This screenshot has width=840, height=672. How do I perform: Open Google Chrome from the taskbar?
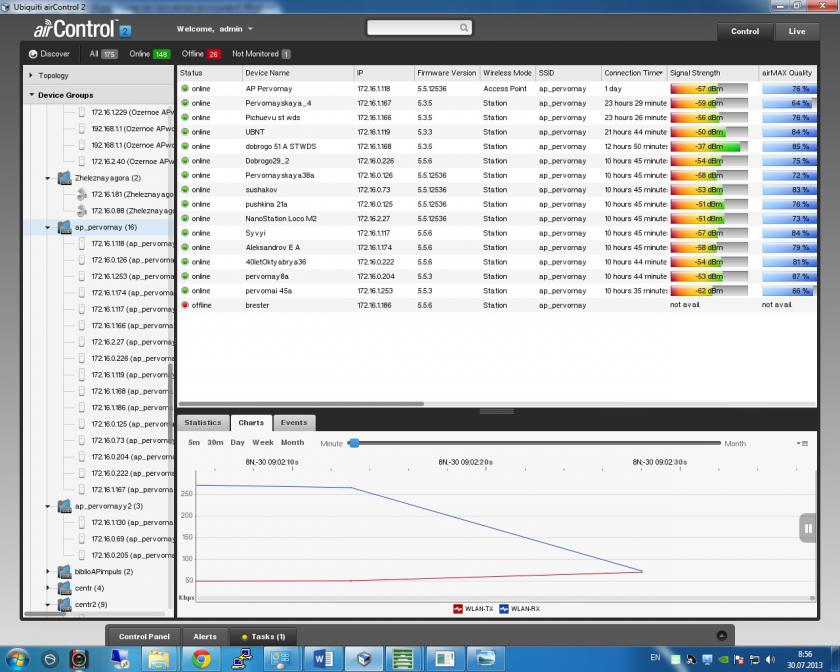(x=200, y=659)
